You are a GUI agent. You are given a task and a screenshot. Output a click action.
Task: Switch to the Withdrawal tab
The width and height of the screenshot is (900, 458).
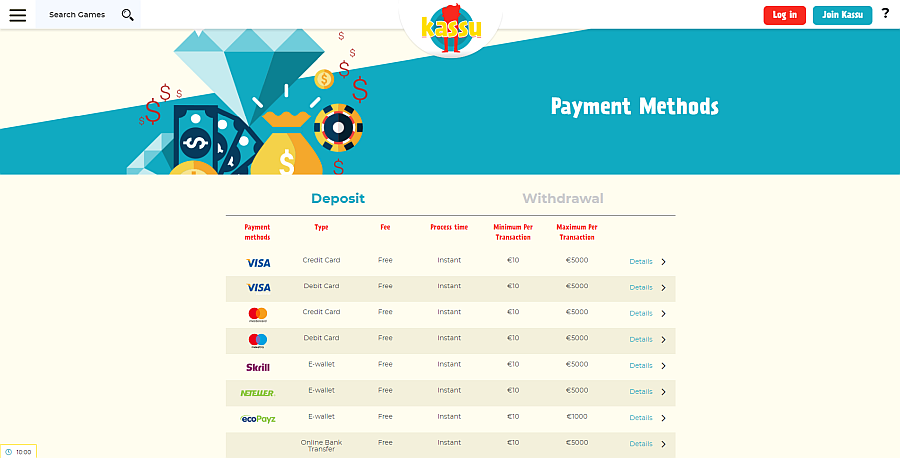coord(563,199)
